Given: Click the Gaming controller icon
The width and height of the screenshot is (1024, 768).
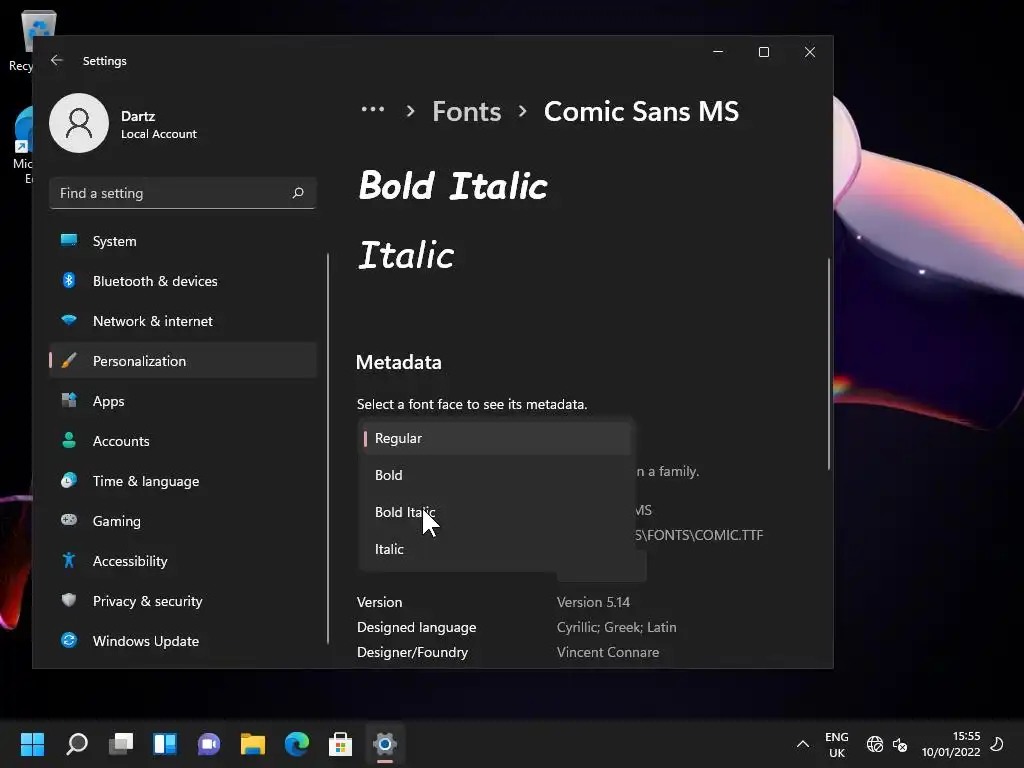Looking at the screenshot, I should [x=69, y=520].
